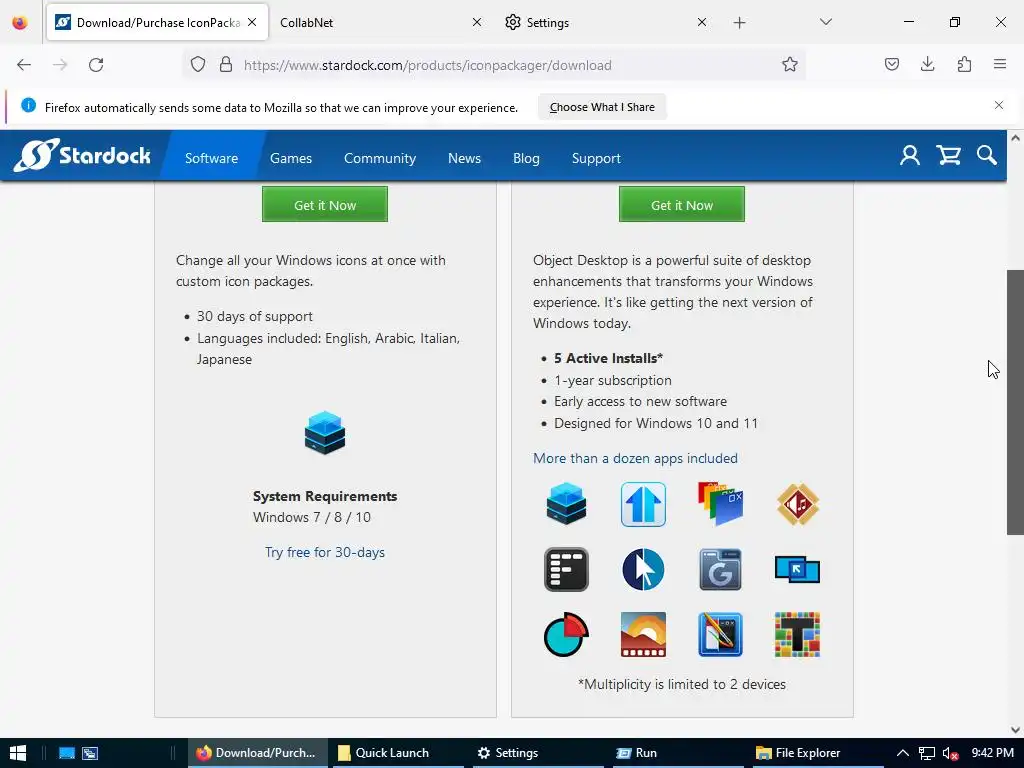This screenshot has width=1024, height=768.
Task: Open the Windows Start button
Action: (x=18, y=753)
